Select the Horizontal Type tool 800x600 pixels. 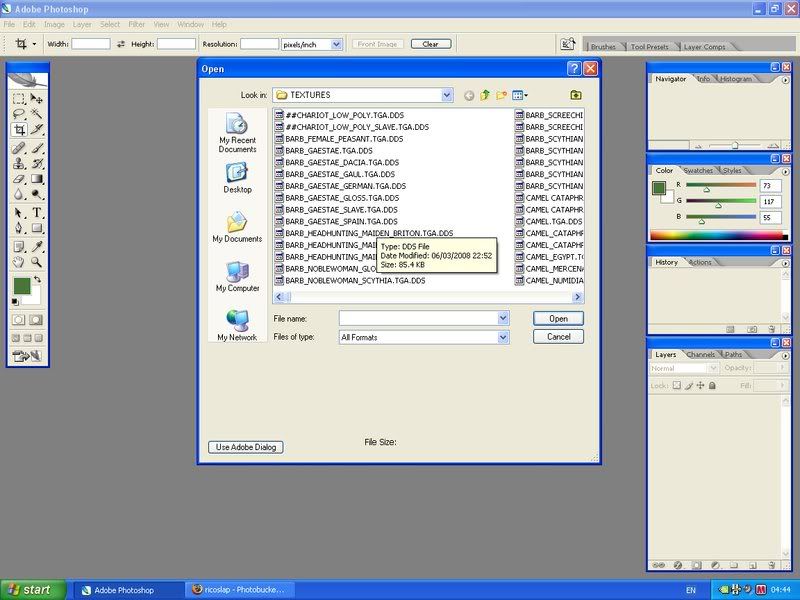37,212
